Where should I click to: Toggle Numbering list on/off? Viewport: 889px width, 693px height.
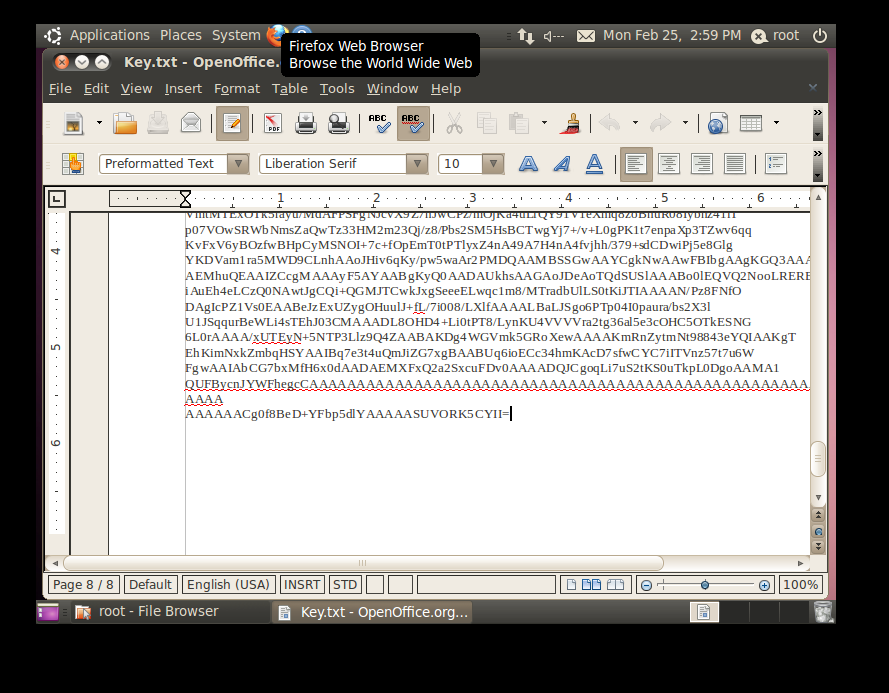[x=776, y=164]
